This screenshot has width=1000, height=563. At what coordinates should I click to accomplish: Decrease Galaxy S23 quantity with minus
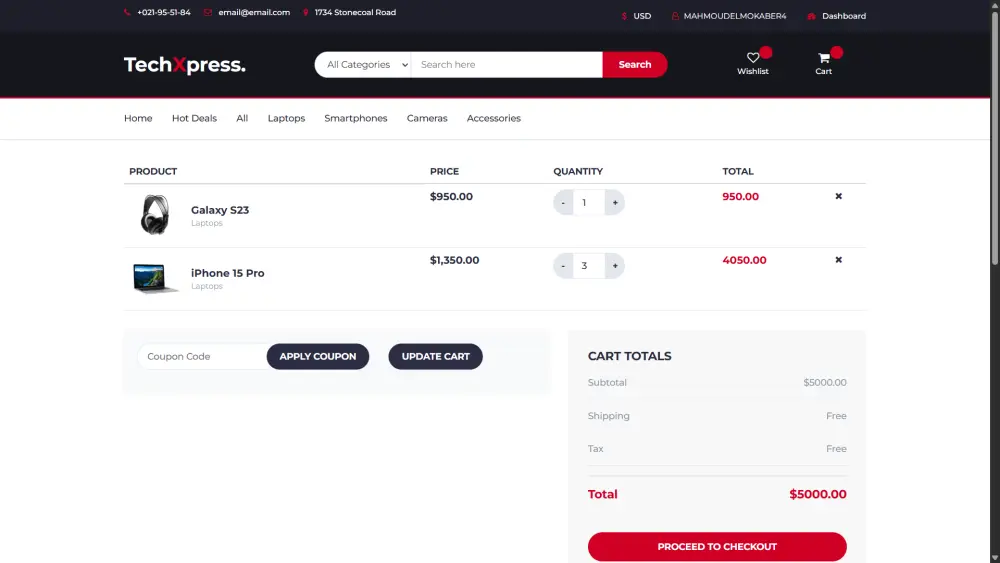(563, 203)
